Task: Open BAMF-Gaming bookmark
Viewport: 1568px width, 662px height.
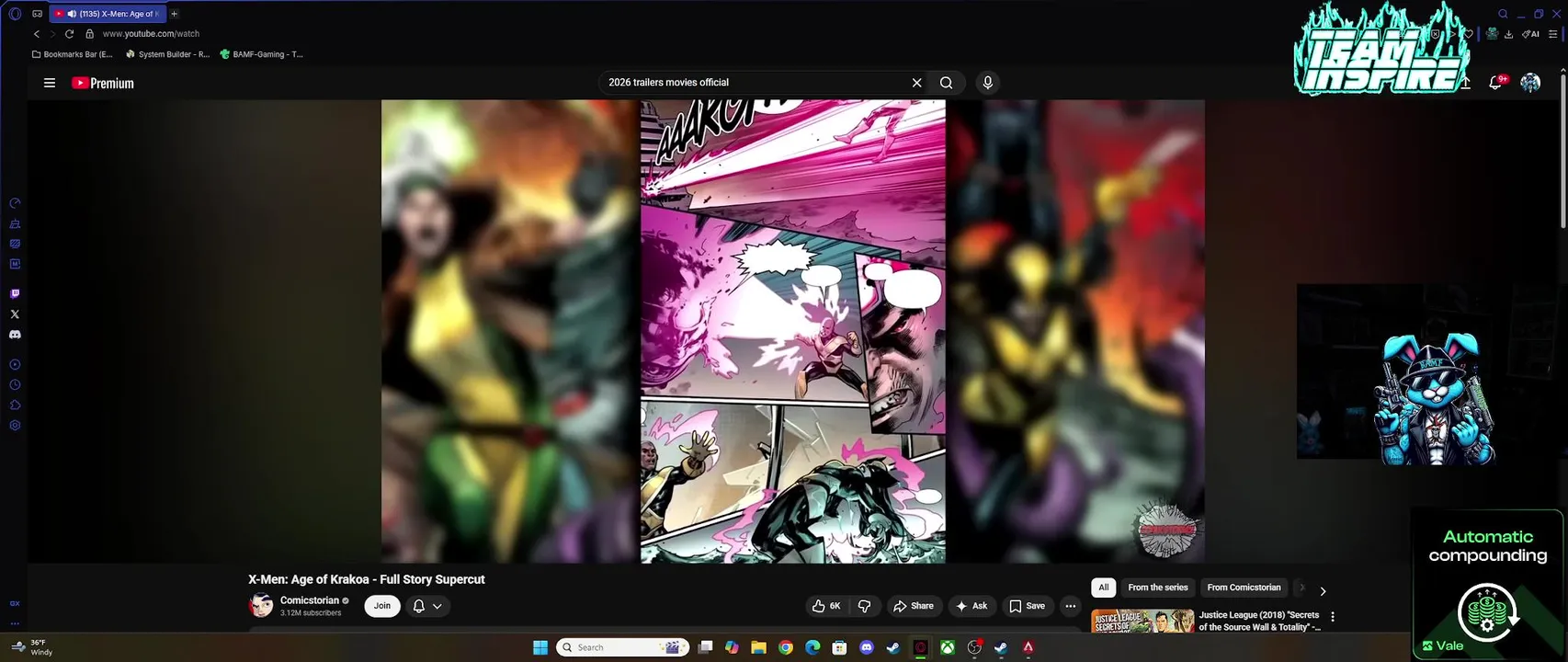Action: click(261, 54)
